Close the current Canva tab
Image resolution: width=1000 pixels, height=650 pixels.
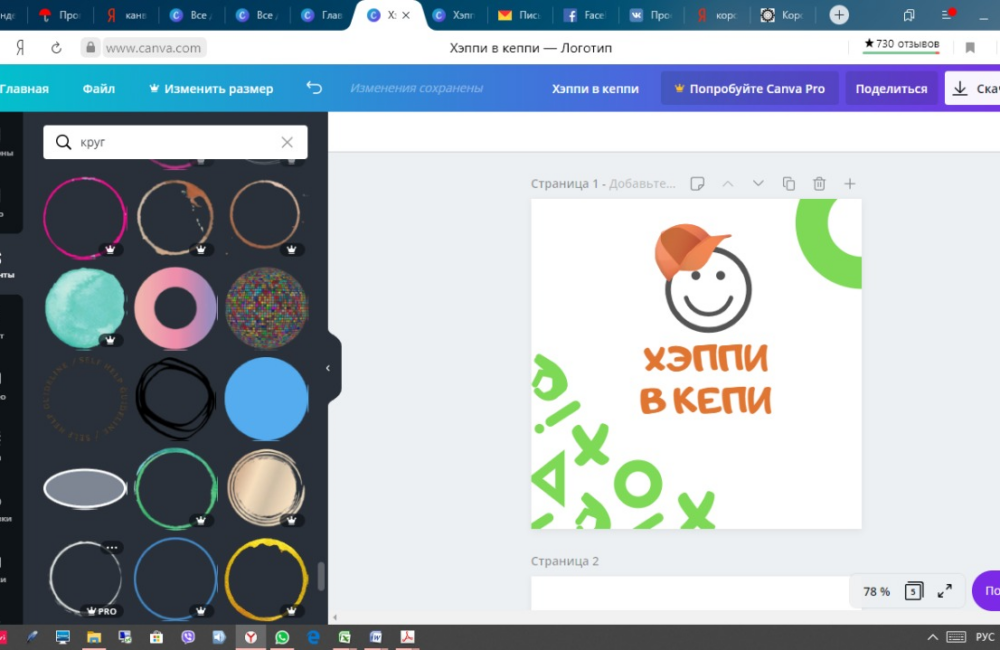pyautogui.click(x=406, y=15)
